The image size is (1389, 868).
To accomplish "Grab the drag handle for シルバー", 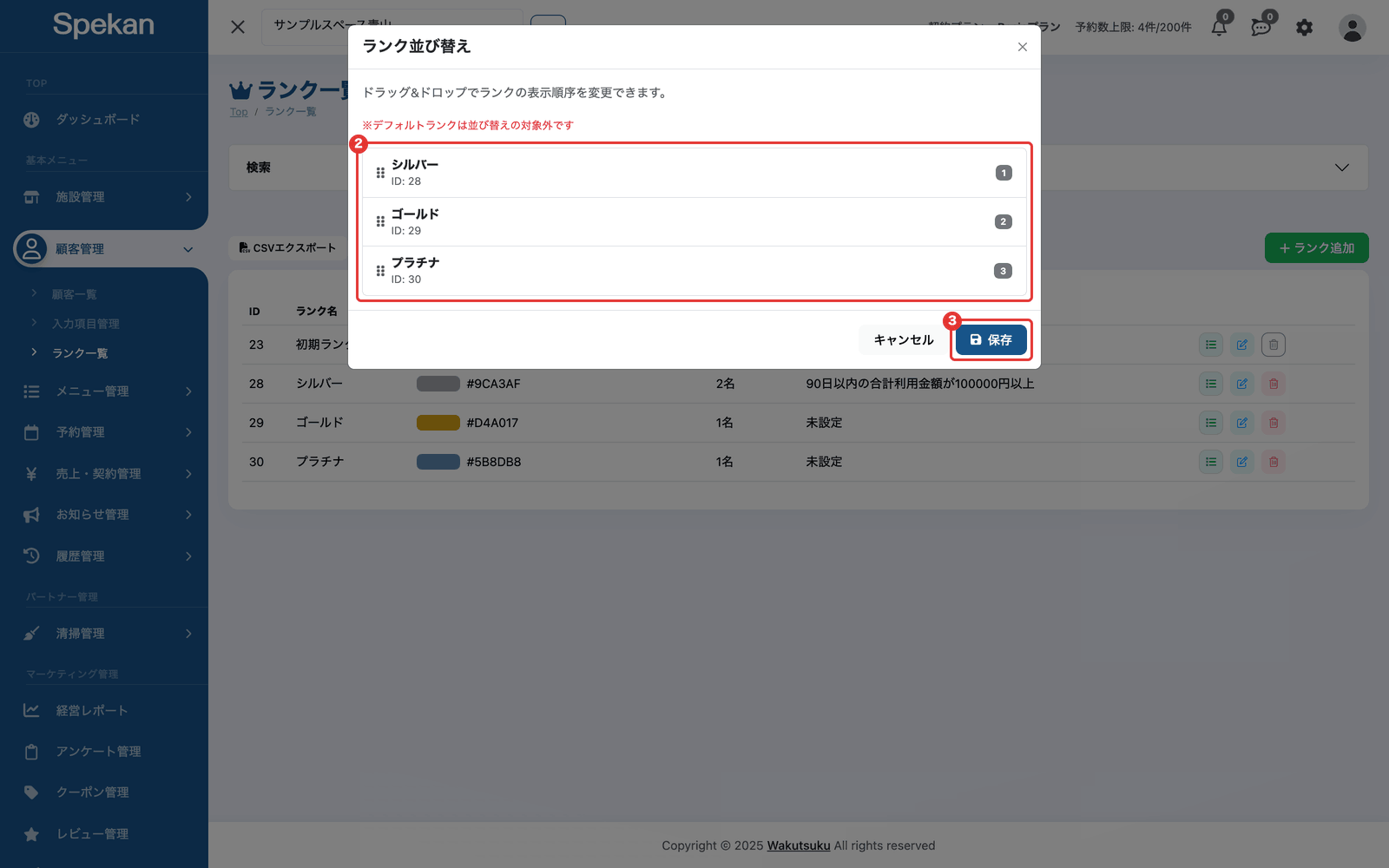I will (x=380, y=173).
